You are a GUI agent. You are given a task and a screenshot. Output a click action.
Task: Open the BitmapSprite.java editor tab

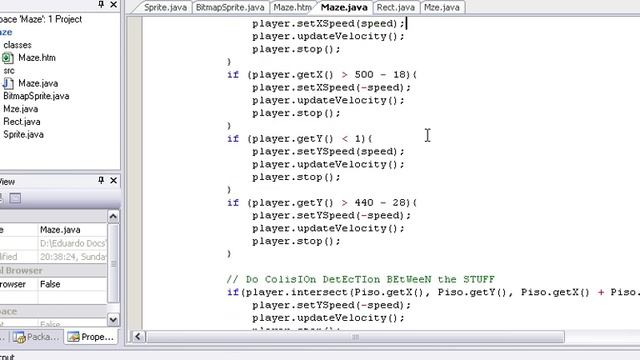[x=230, y=7]
